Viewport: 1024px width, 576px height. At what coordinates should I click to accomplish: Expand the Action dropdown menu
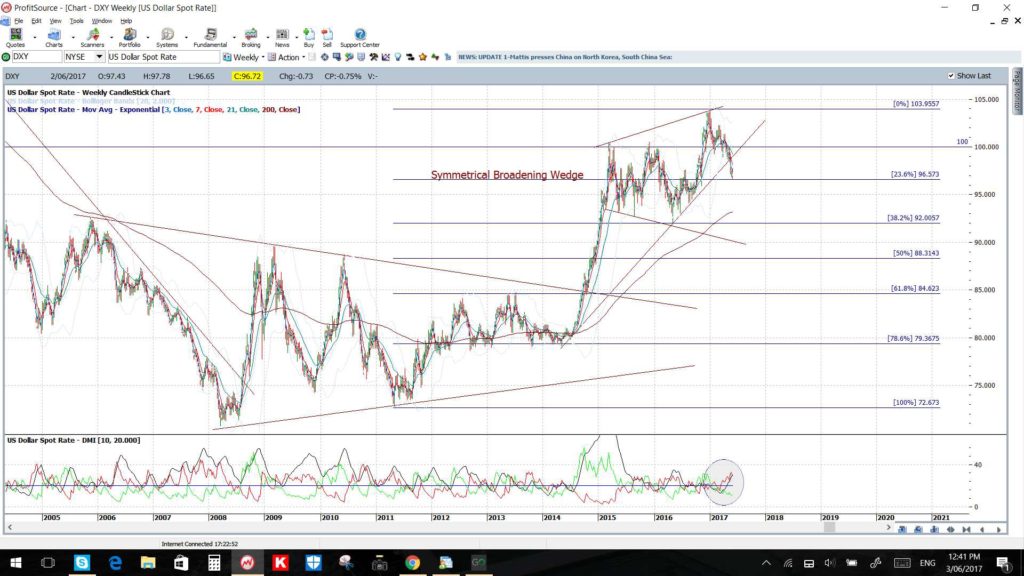point(287,57)
